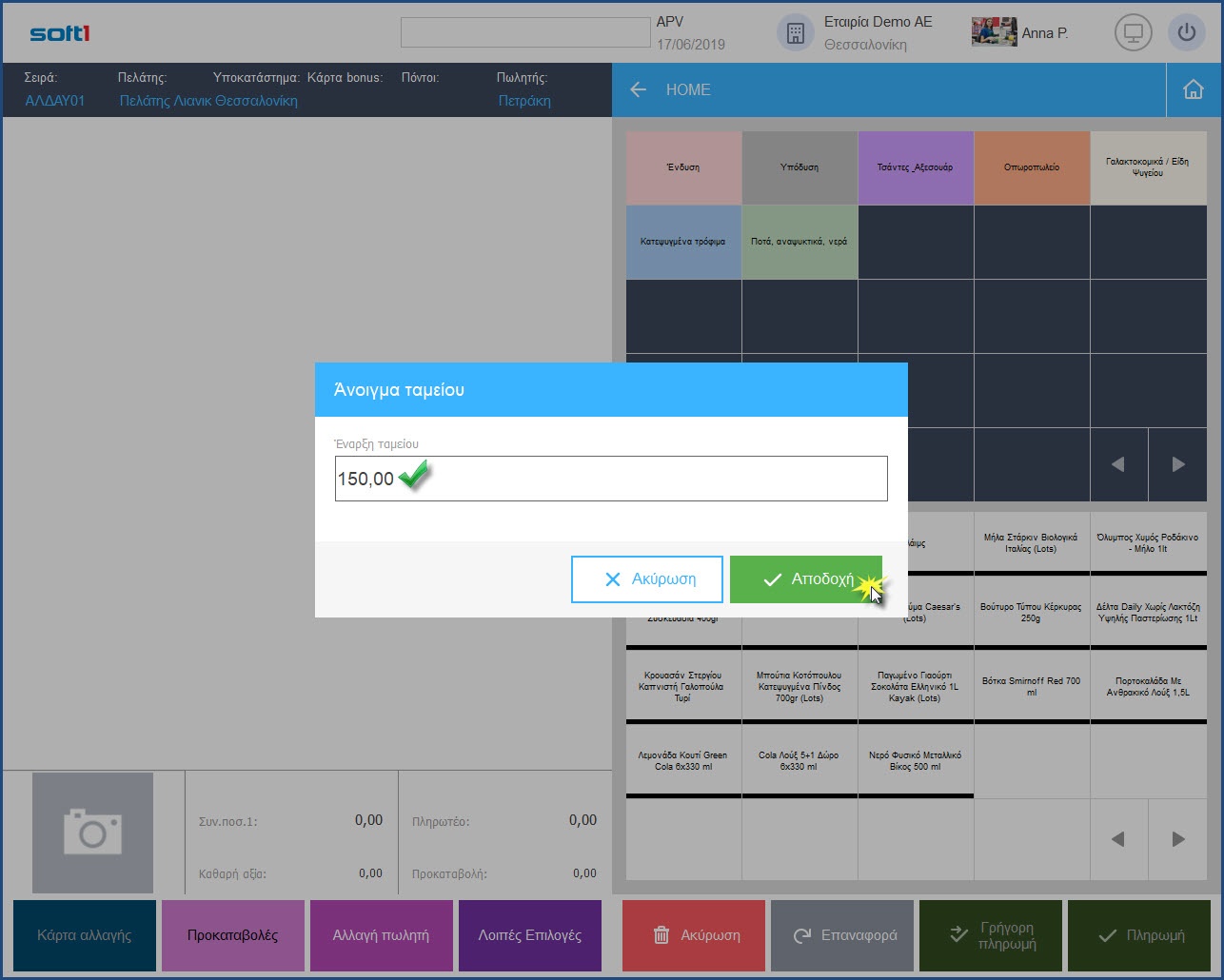
Task: Go to next page of product categories
Action: [x=1178, y=464]
